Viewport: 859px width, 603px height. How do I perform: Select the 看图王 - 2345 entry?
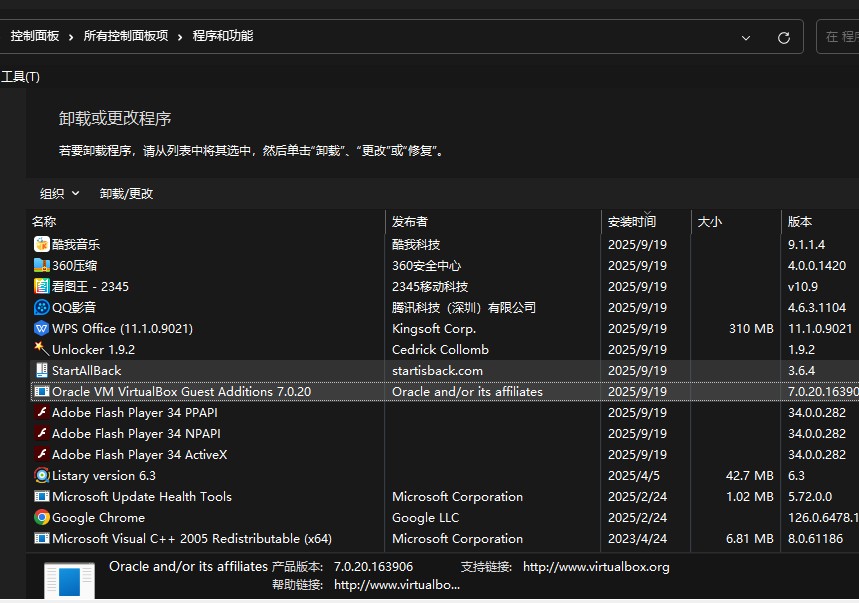[90, 286]
